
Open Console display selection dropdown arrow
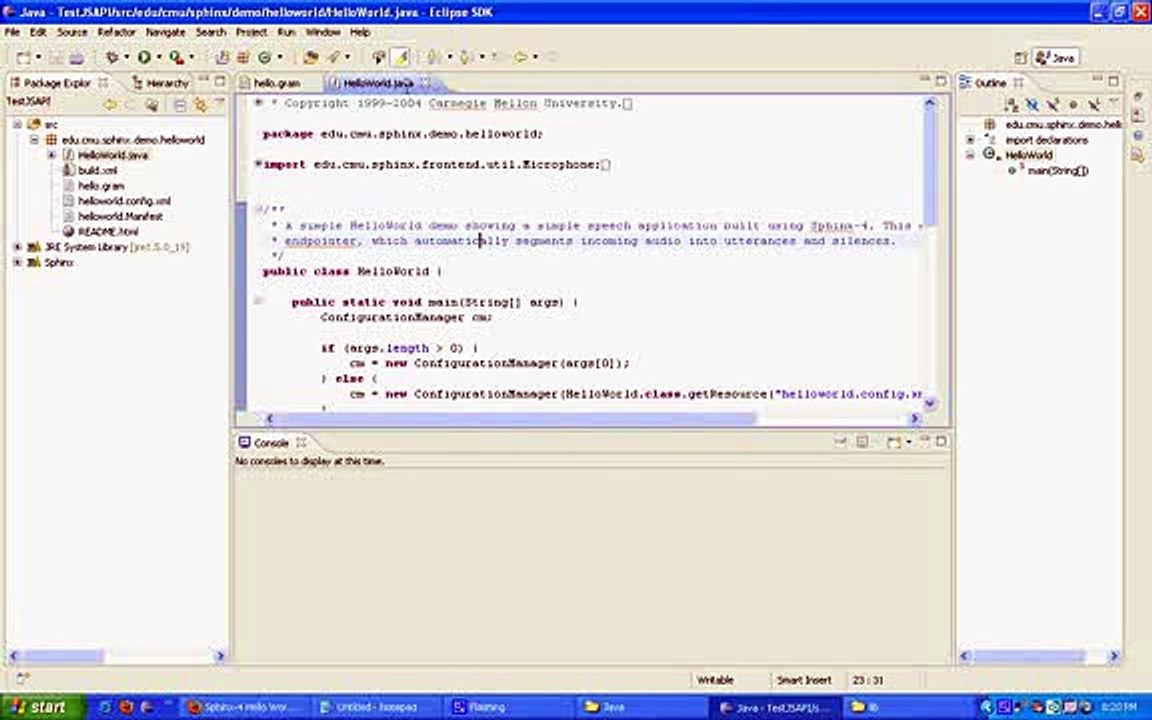(909, 442)
